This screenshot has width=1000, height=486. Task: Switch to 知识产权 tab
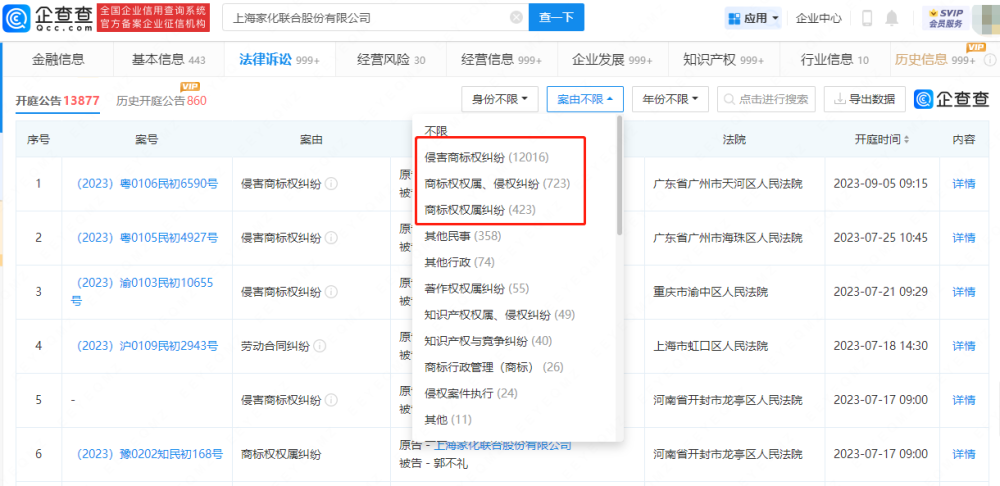pyautogui.click(x=723, y=60)
